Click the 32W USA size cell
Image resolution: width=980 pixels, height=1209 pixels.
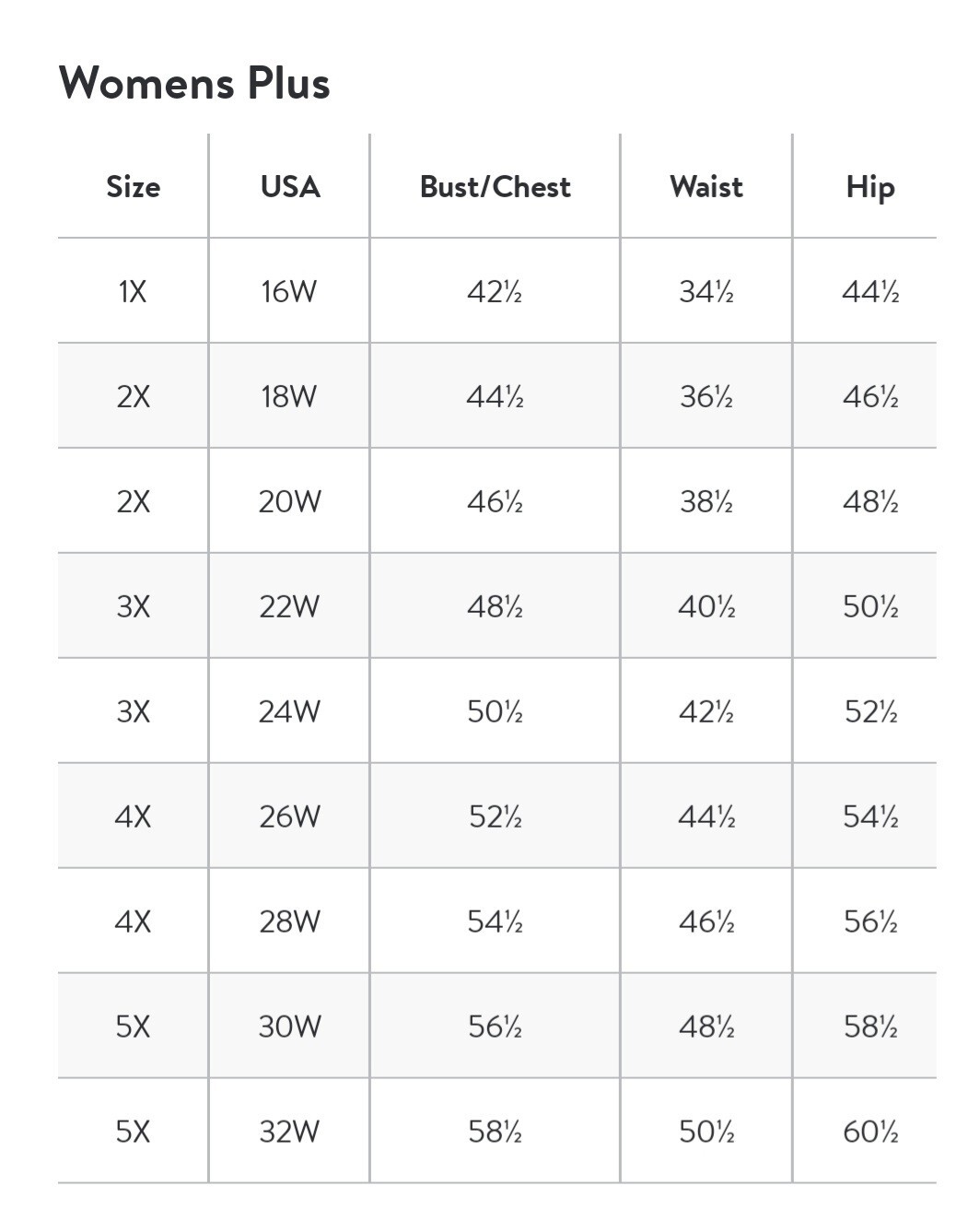(289, 1132)
